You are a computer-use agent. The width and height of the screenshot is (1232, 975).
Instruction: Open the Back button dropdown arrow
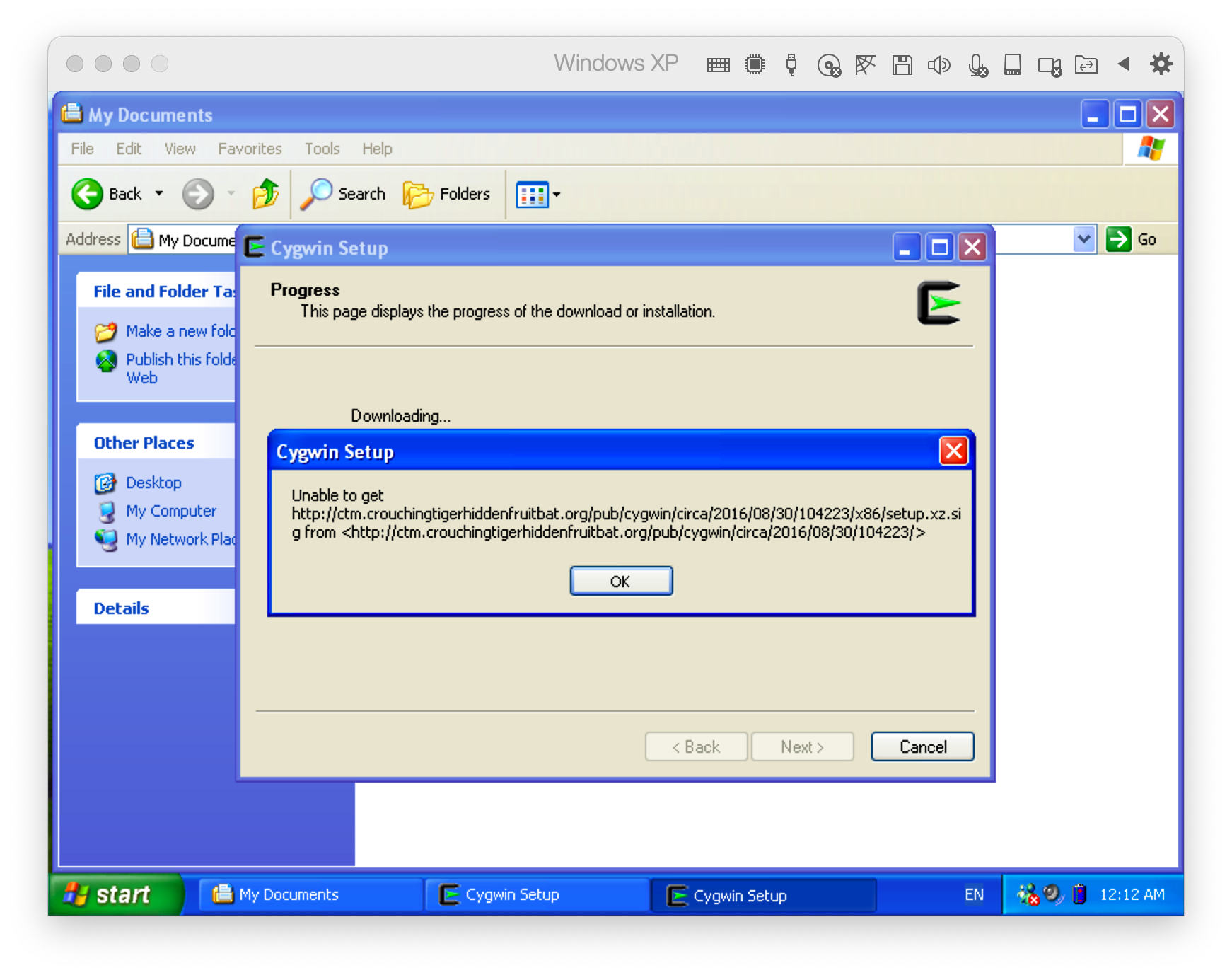click(x=159, y=194)
